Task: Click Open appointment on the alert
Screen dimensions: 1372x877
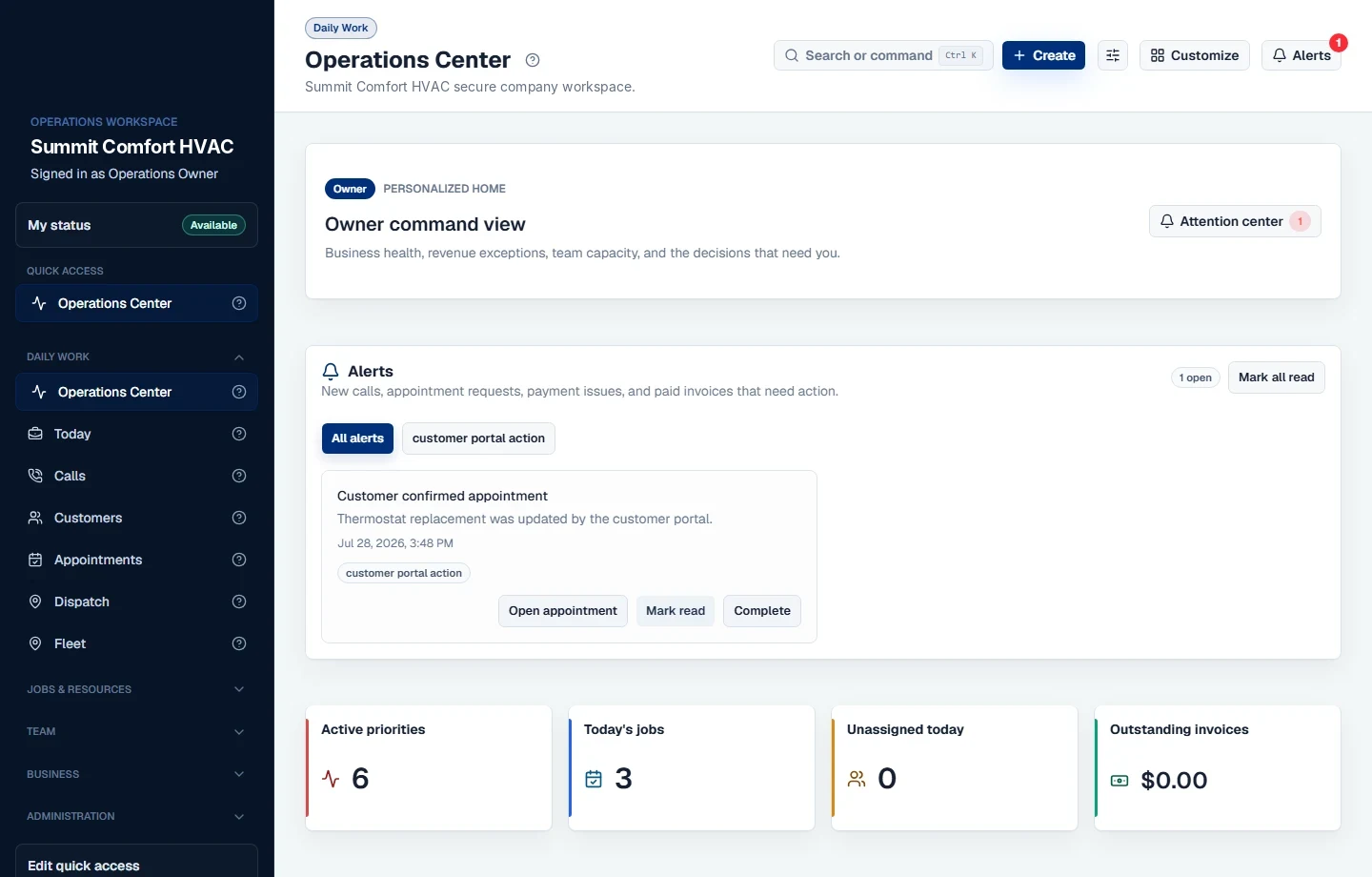Action: point(563,611)
